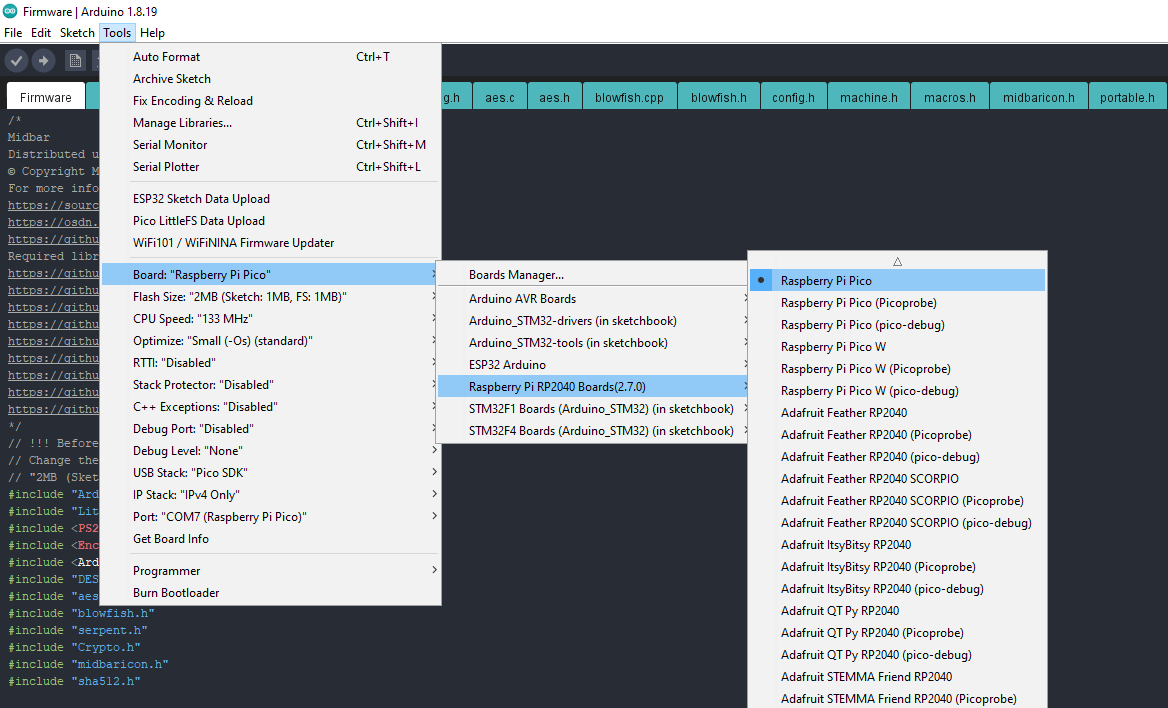The height and width of the screenshot is (708, 1168).
Task: Click the Upload arrow toolbar icon
Action: 43,60
